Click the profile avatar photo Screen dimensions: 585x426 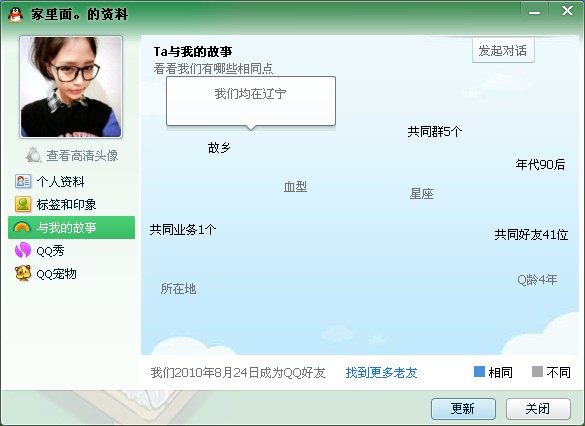click(71, 87)
